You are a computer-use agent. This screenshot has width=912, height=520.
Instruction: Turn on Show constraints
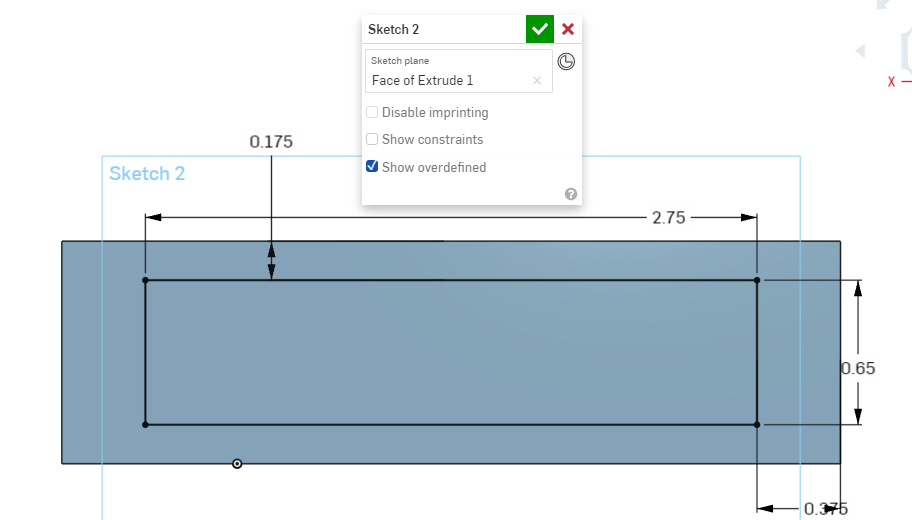tap(372, 140)
